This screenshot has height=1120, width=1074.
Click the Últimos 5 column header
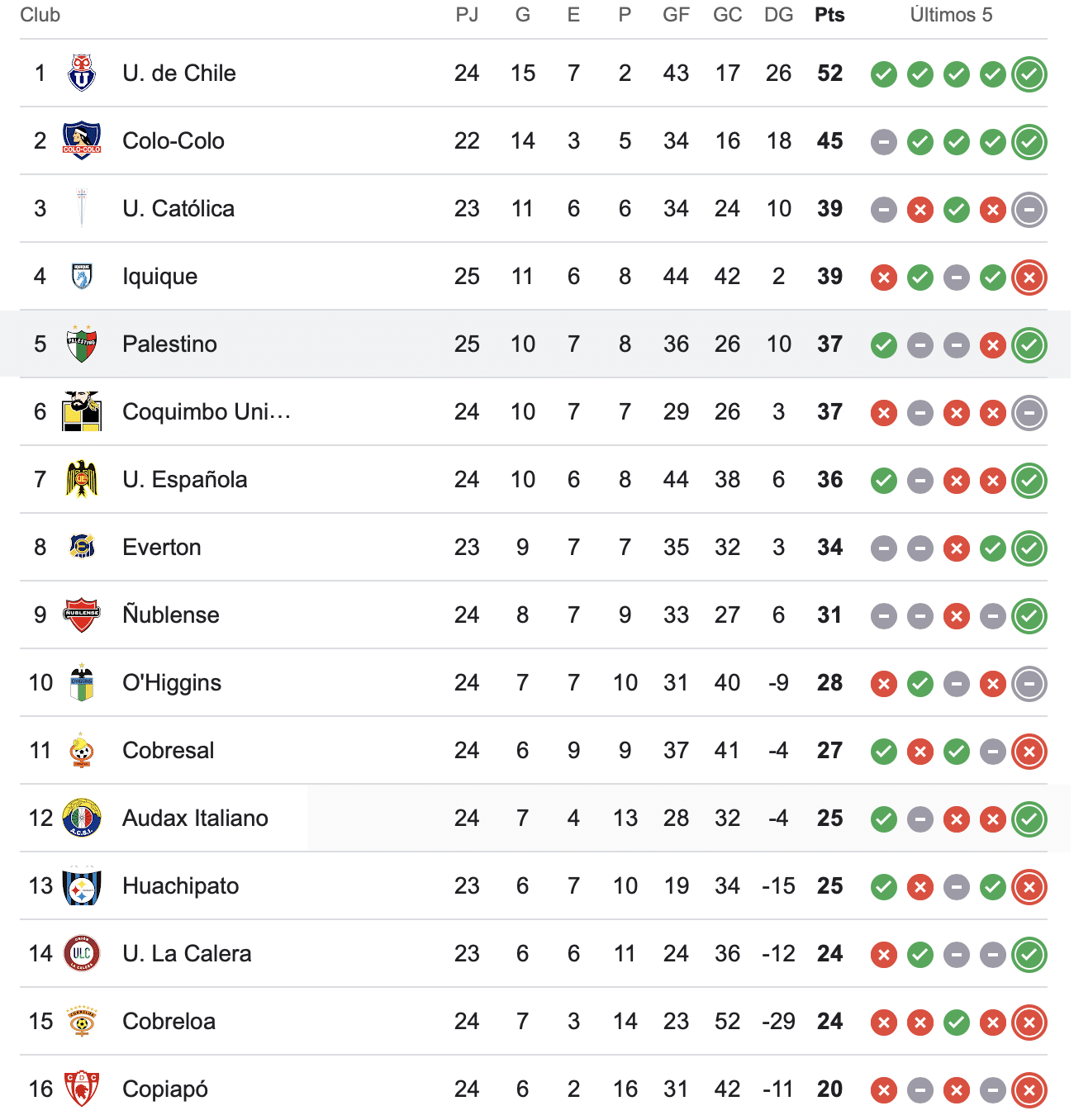[951, 15]
